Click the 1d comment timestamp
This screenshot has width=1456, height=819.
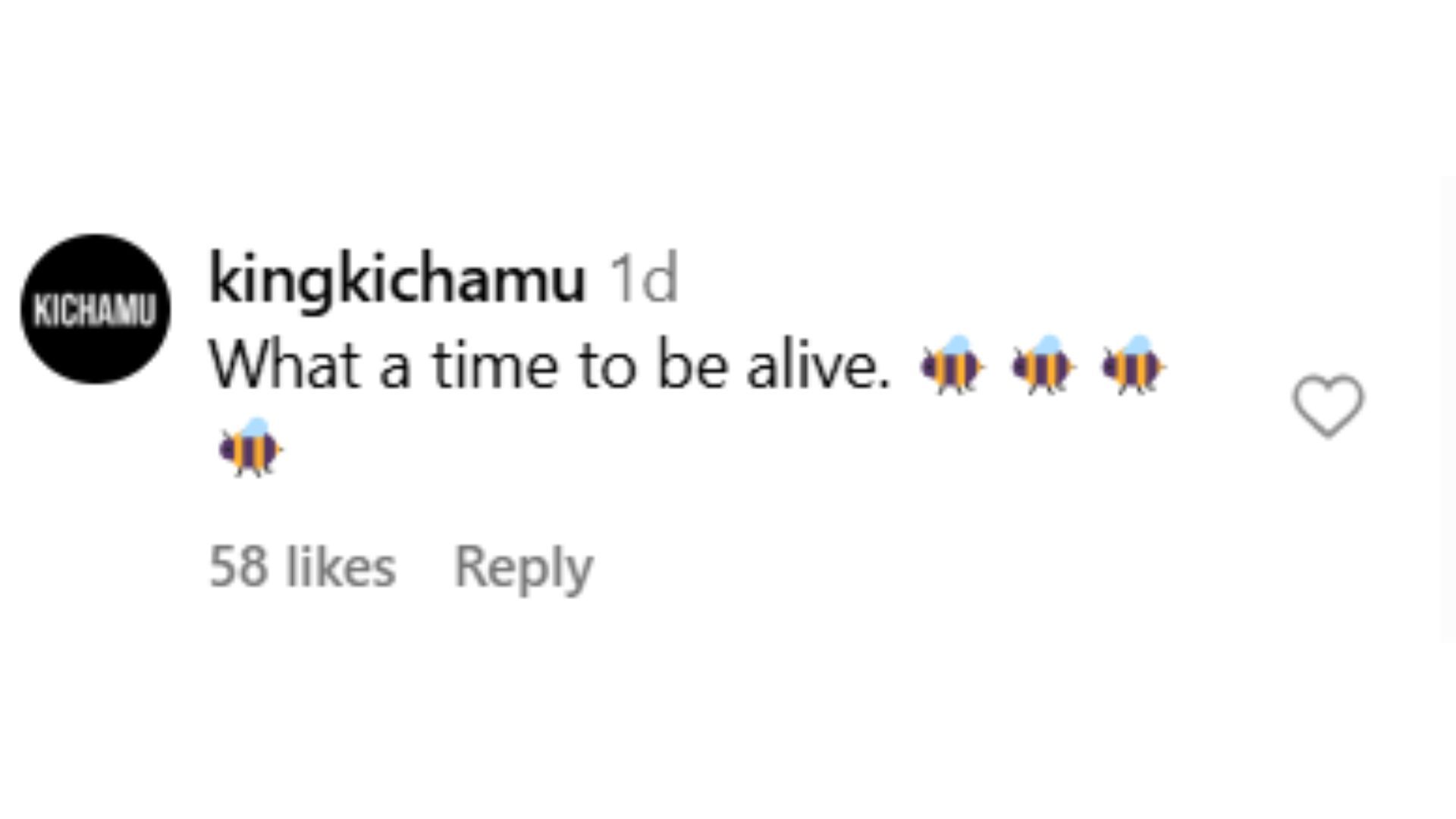tap(644, 280)
